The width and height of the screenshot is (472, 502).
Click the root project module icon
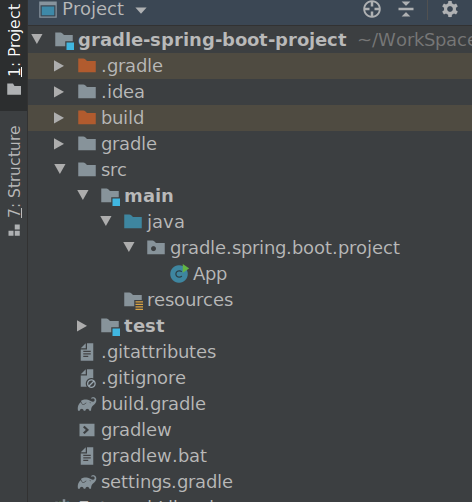[64, 41]
